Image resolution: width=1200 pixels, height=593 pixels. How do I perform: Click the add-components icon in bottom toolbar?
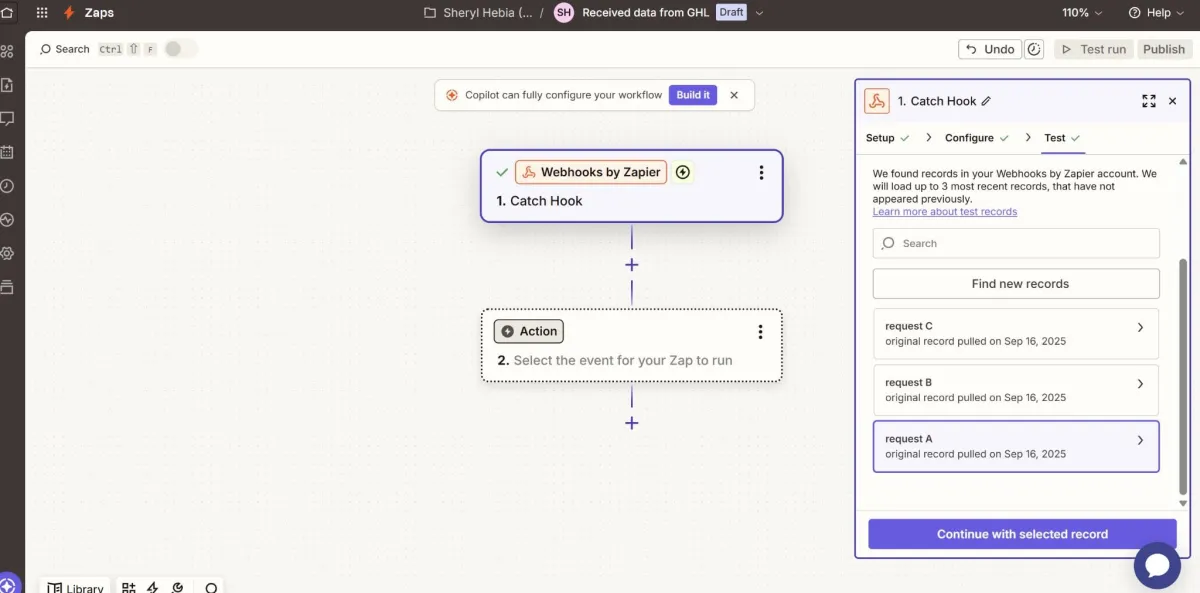pos(128,588)
